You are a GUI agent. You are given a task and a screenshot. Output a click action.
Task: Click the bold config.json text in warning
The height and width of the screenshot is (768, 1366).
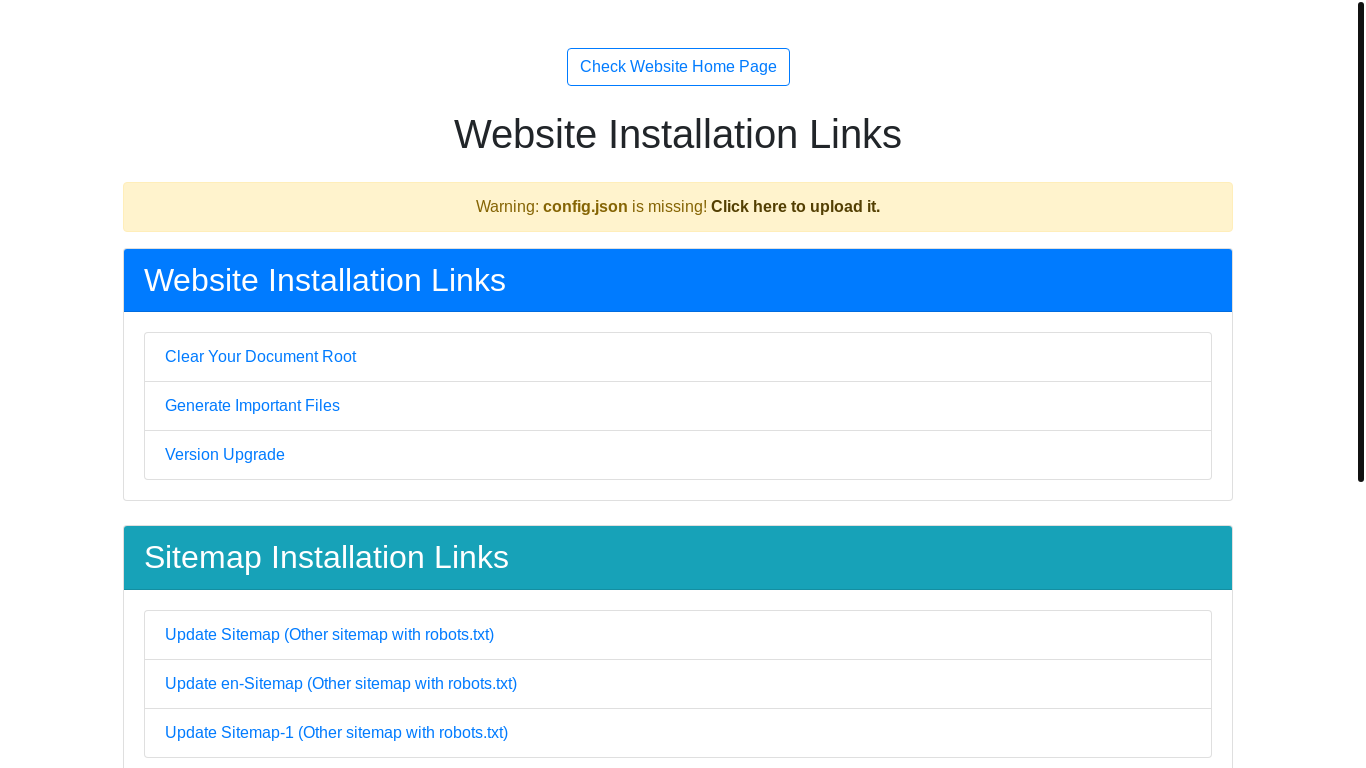[x=585, y=207]
